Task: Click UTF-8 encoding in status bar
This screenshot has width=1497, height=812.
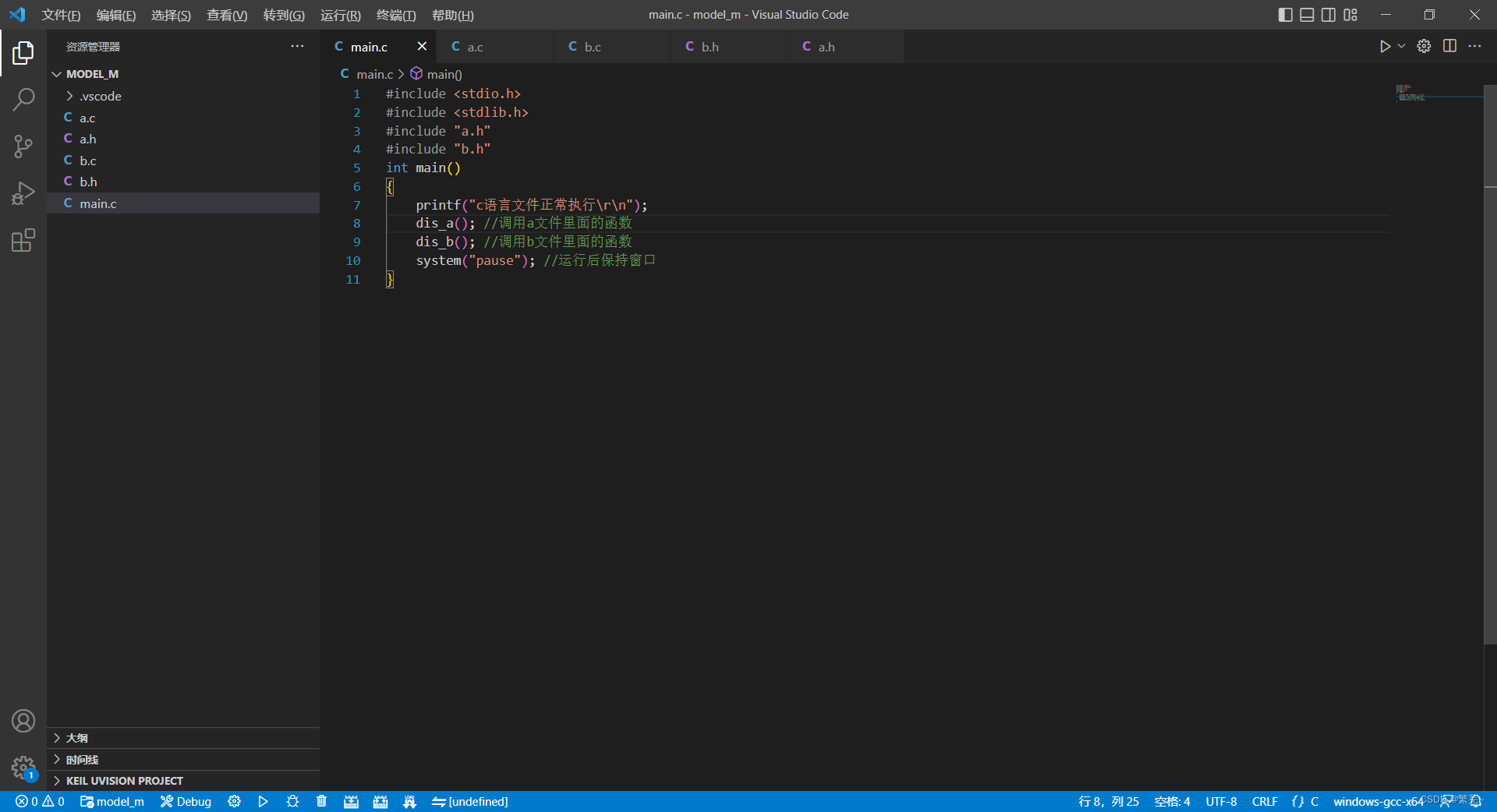Action: pyautogui.click(x=1221, y=801)
